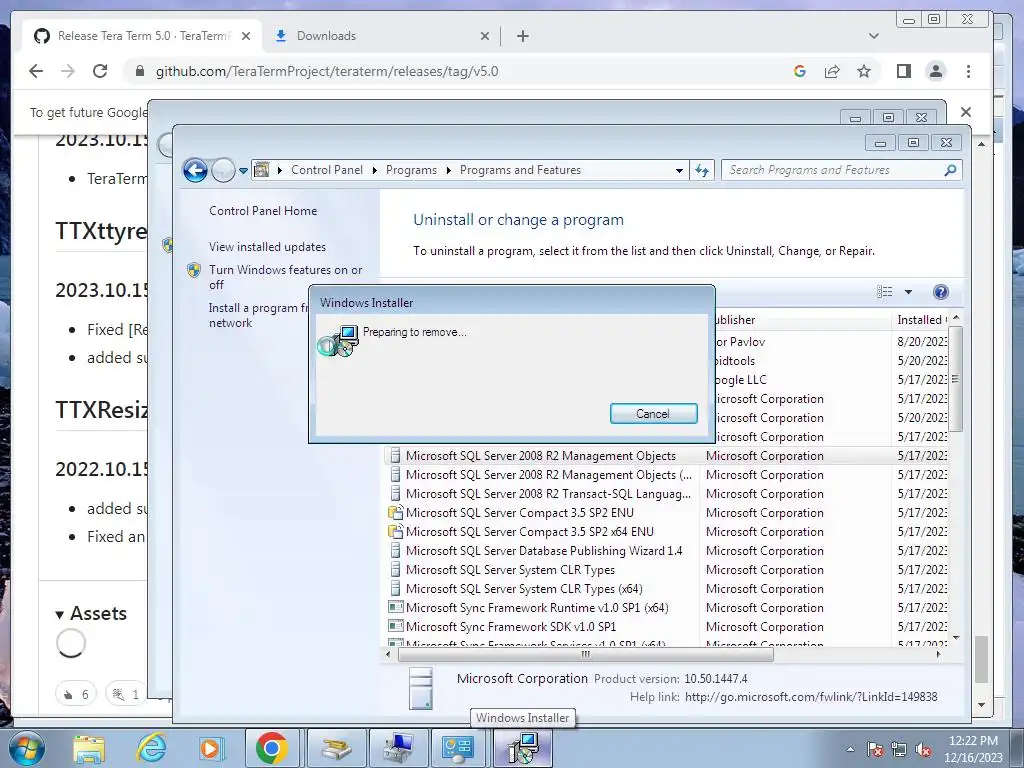Open Chrome side panel icon

904,71
